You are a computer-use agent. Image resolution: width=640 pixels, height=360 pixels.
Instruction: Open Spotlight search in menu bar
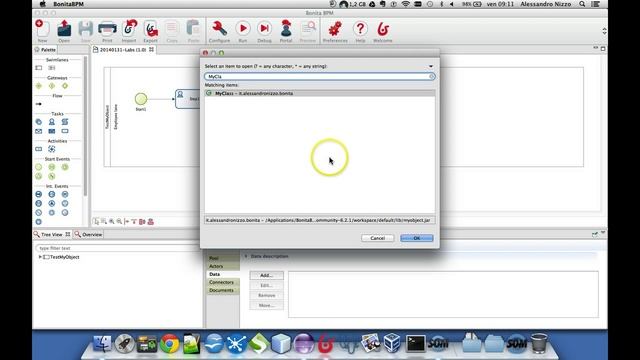click(582, 4)
